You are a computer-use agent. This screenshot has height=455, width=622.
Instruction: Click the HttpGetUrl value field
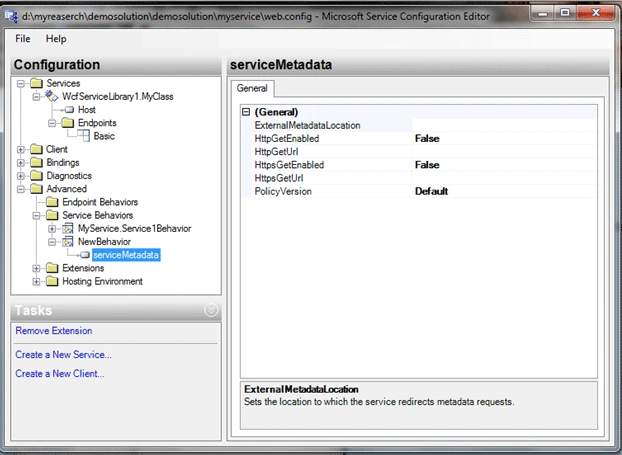pyautogui.click(x=504, y=152)
